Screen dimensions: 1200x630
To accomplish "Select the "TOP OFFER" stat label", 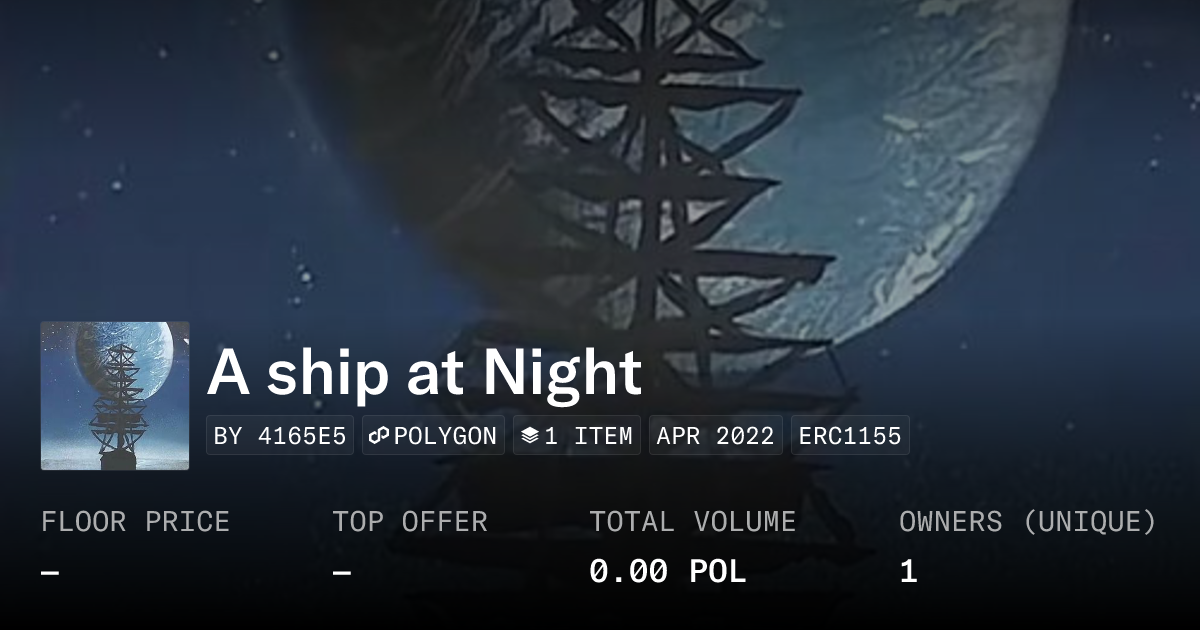I will tap(410, 522).
